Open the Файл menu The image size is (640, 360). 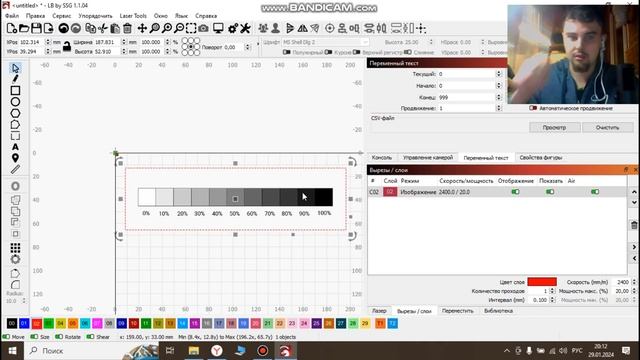click(x=12, y=16)
